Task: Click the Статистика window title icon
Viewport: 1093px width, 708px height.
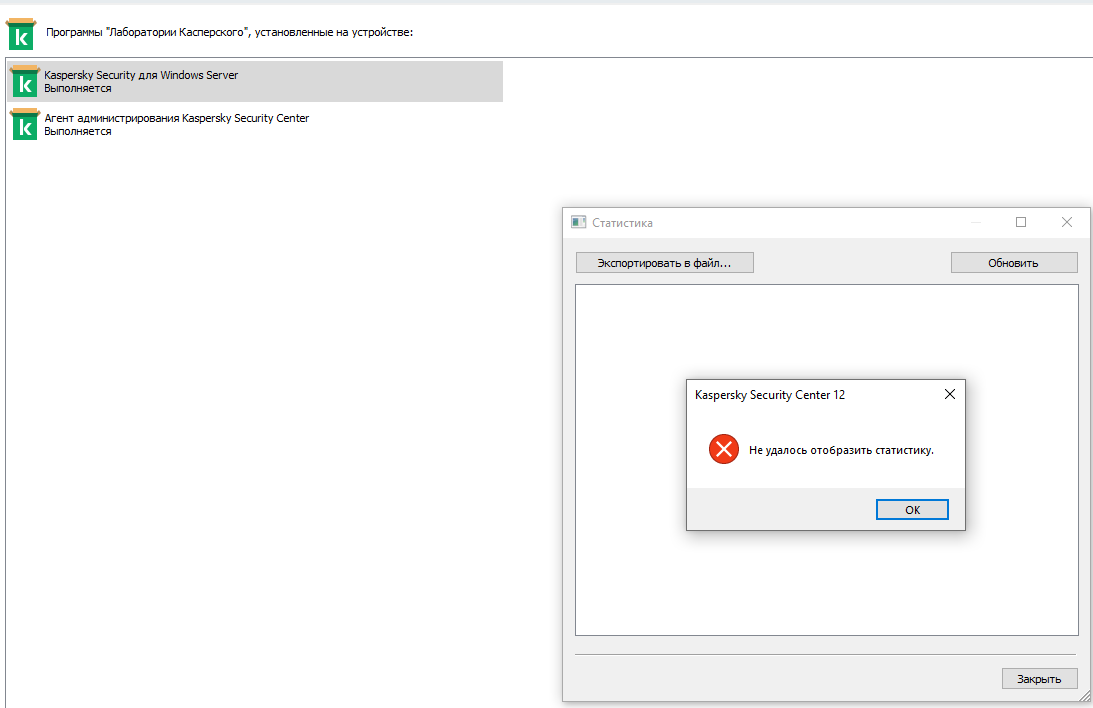Action: pyautogui.click(x=579, y=222)
